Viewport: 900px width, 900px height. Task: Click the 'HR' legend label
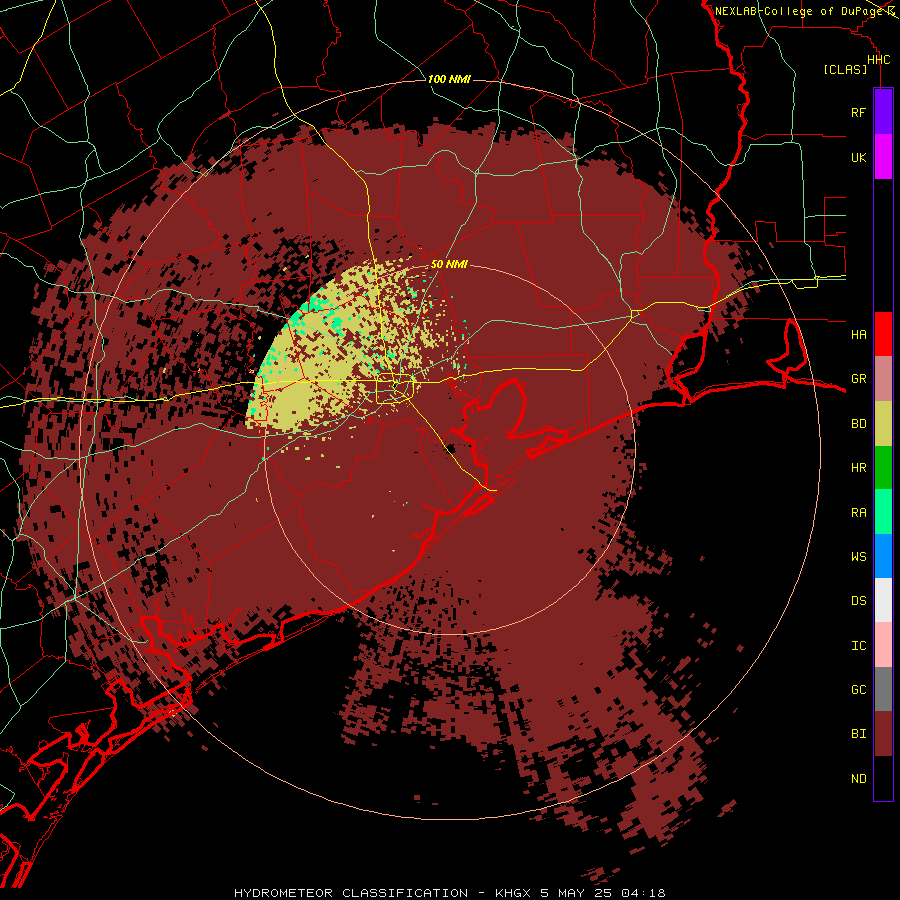(x=858, y=468)
